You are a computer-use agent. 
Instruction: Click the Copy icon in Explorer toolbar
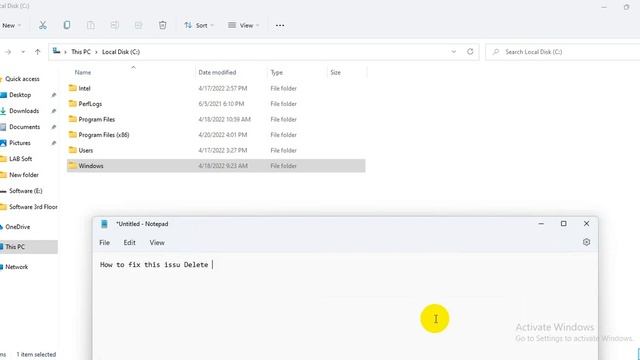pos(67,25)
